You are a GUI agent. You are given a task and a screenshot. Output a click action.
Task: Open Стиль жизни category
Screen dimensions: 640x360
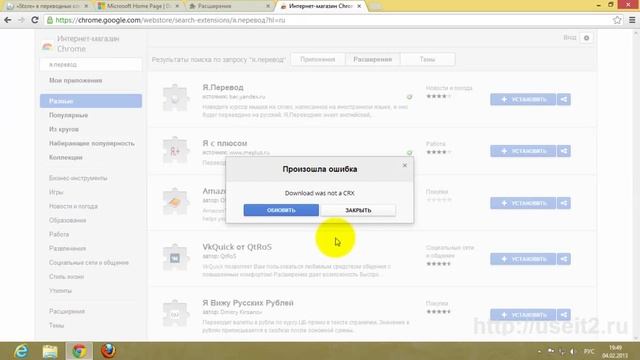click(x=66, y=276)
